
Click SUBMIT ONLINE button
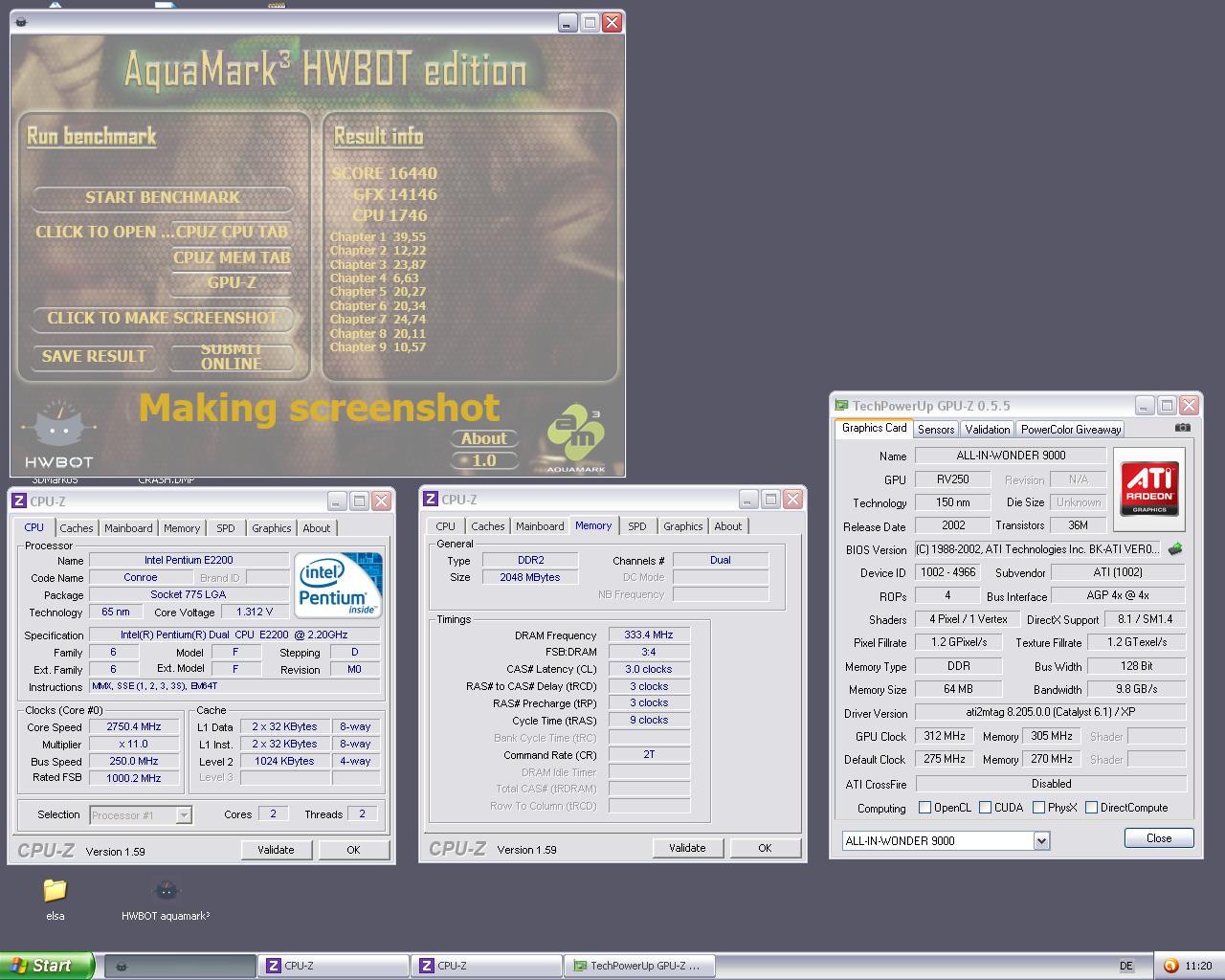[x=232, y=357]
